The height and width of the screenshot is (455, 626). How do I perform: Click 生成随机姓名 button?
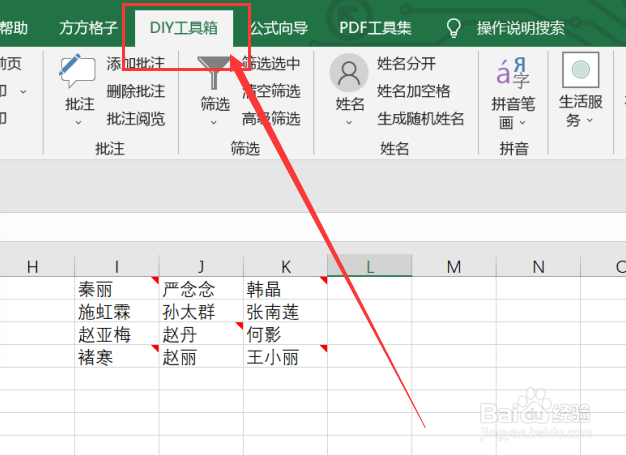pyautogui.click(x=421, y=119)
